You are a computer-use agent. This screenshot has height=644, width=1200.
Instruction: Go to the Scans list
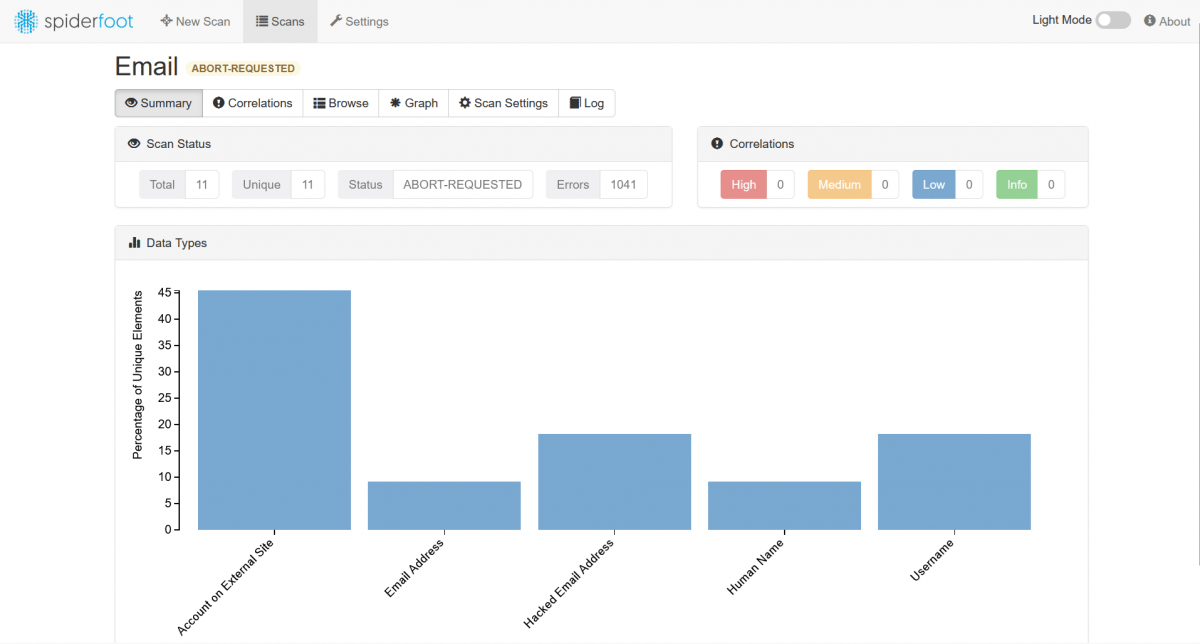click(x=280, y=21)
